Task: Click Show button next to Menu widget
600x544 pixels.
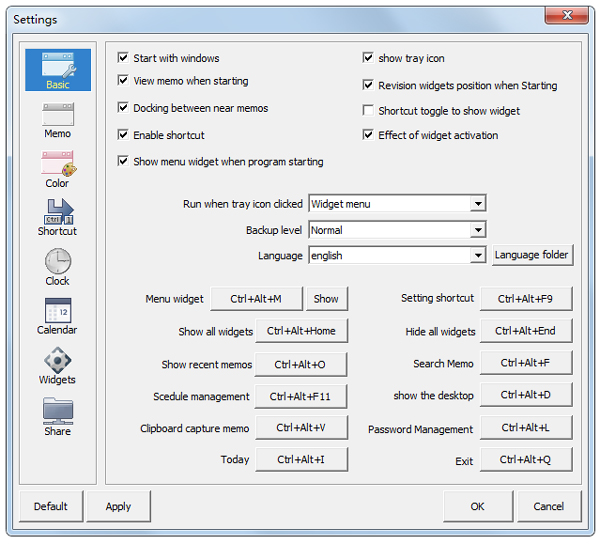Action: [326, 298]
